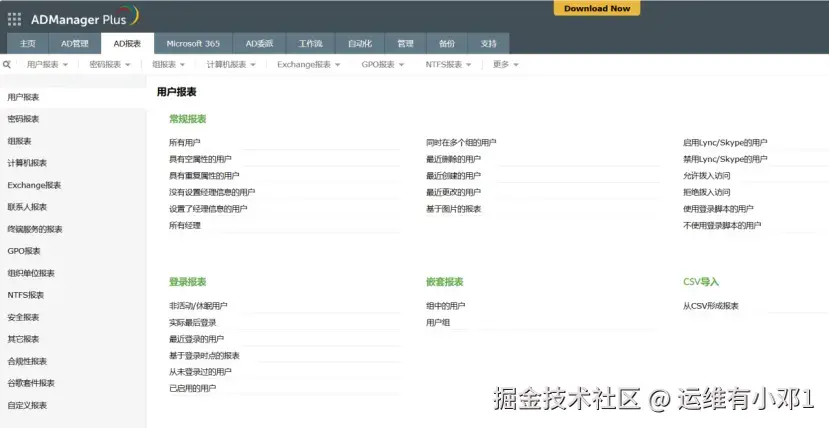Open the Microsoft 365 tab
Viewport: 830px width, 428px height.
193,44
